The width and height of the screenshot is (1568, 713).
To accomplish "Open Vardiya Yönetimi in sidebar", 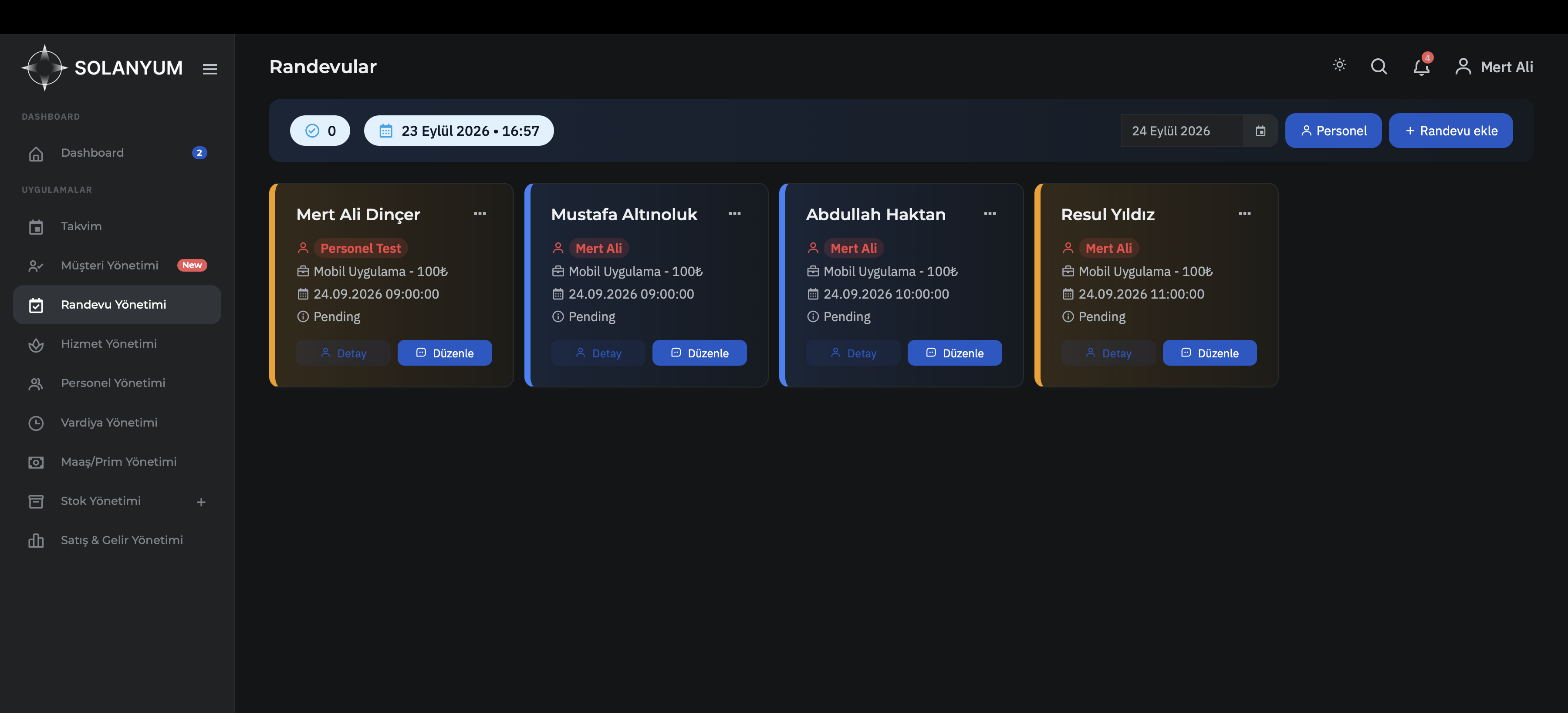I will (117, 423).
